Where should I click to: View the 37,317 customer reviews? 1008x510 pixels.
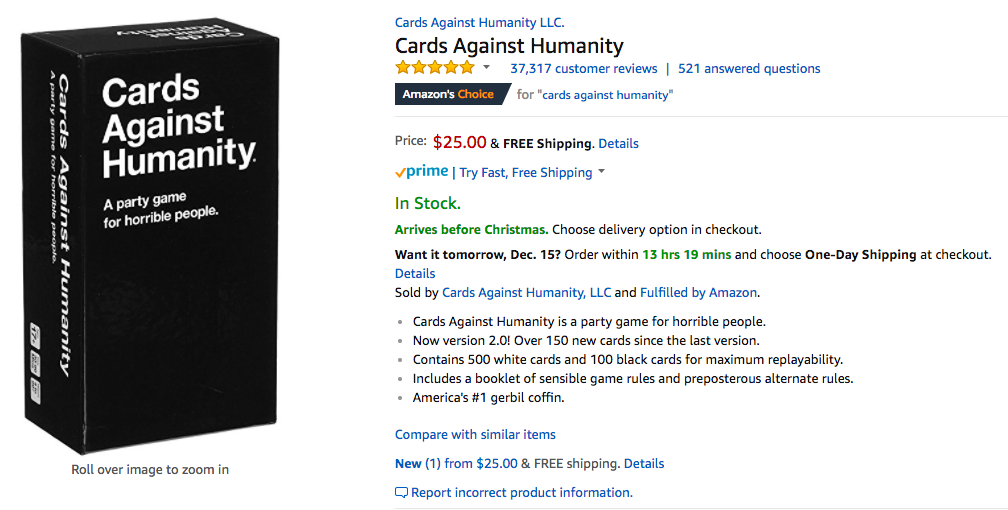[583, 68]
